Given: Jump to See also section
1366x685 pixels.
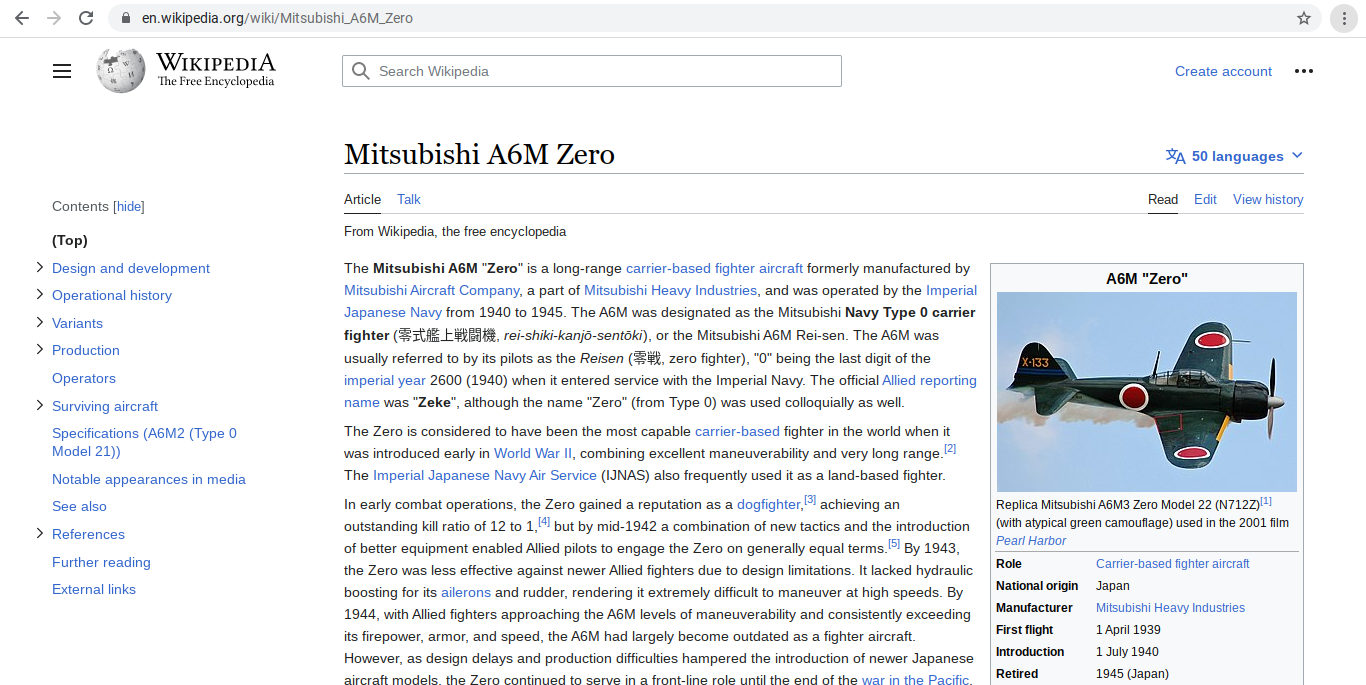Looking at the screenshot, I should (79, 506).
